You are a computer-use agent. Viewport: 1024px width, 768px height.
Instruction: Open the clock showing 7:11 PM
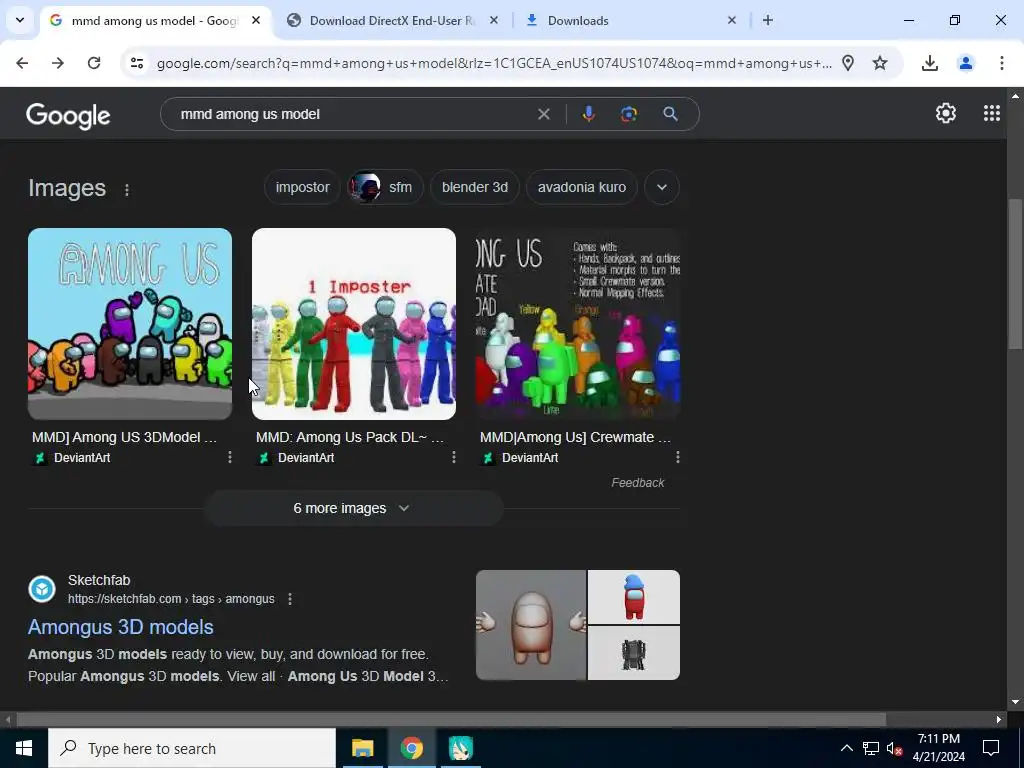(938, 748)
